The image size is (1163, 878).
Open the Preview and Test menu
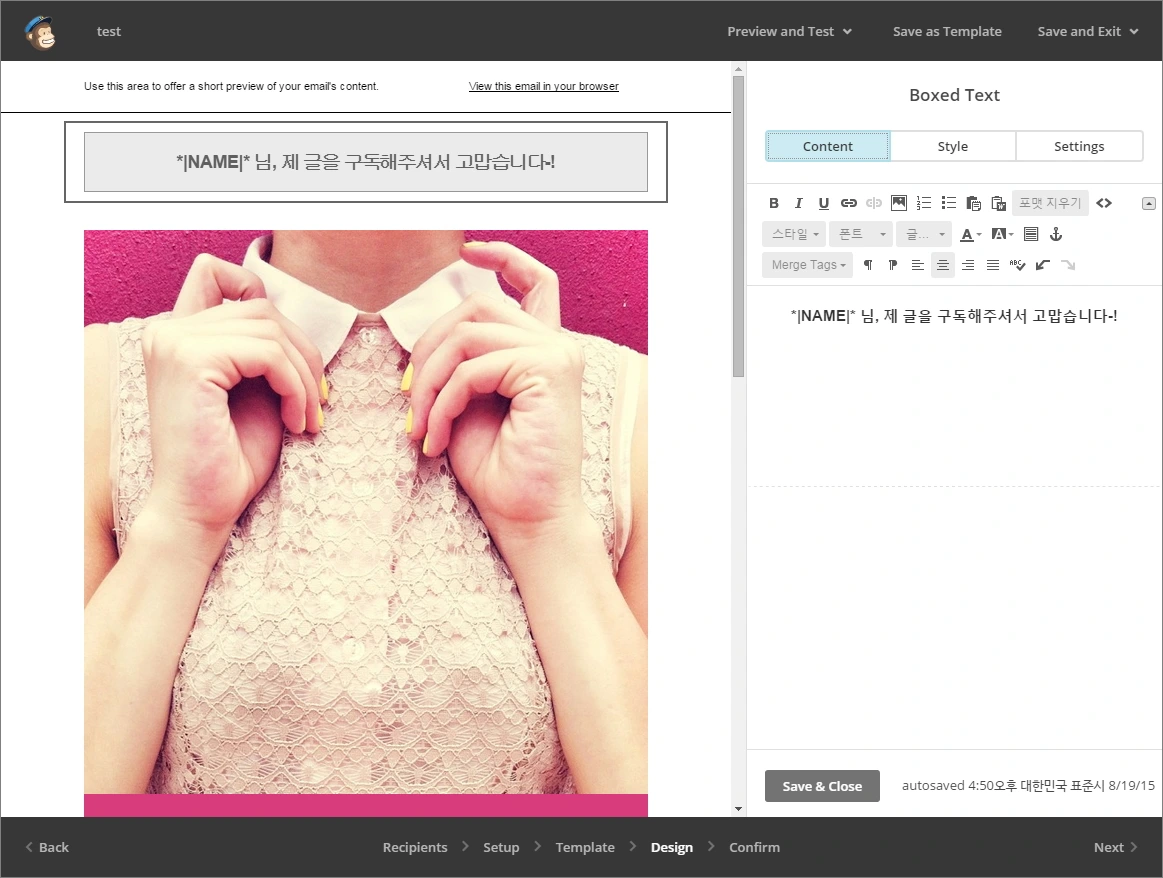(789, 31)
